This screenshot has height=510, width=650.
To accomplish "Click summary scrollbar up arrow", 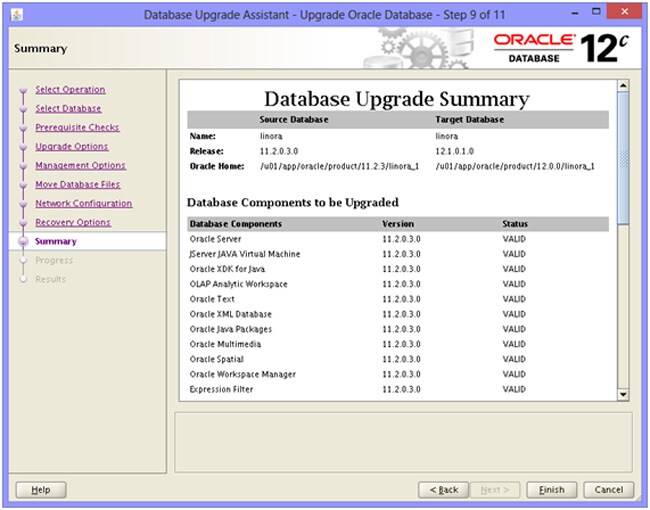I will pyautogui.click(x=623, y=86).
